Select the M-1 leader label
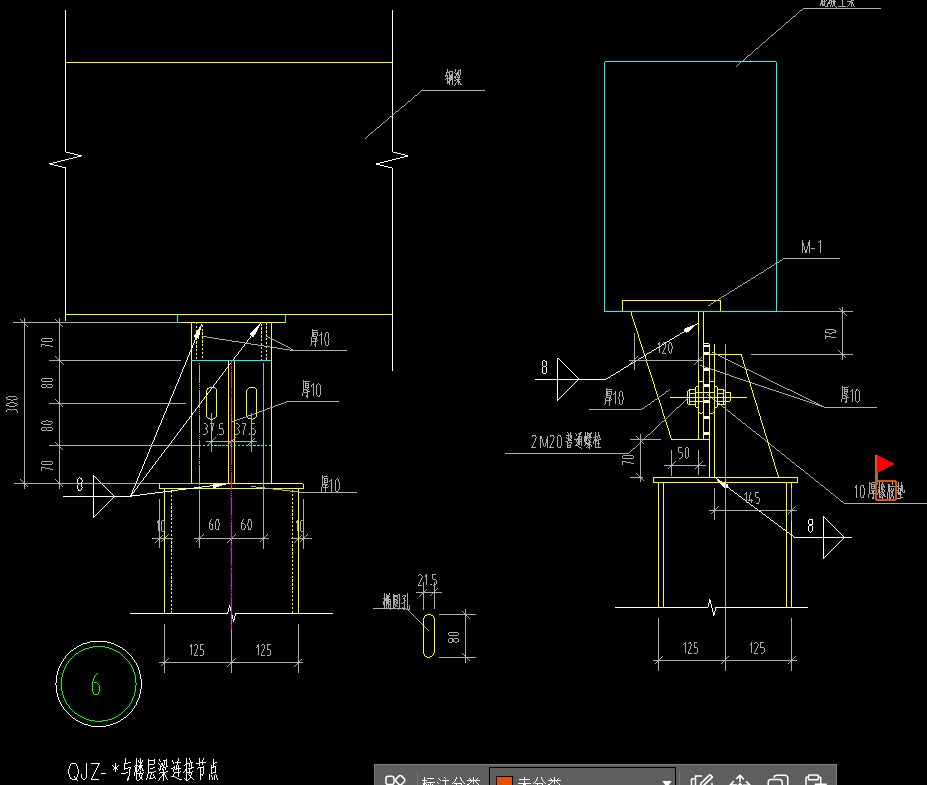Viewport: 927px width, 785px height. pos(811,247)
